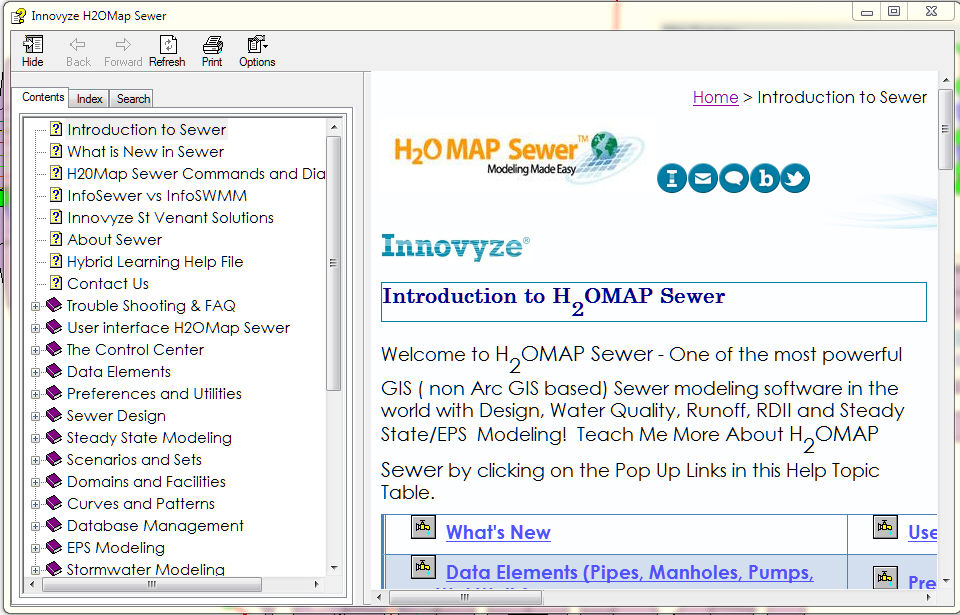Click the help page vertical scrollbar thumb

[x=945, y=129]
